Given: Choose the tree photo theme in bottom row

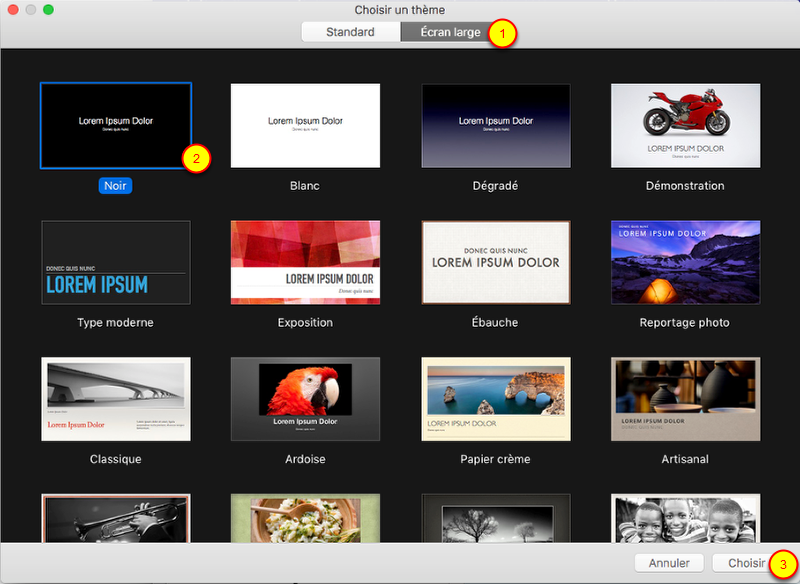Looking at the screenshot, I should [496, 518].
